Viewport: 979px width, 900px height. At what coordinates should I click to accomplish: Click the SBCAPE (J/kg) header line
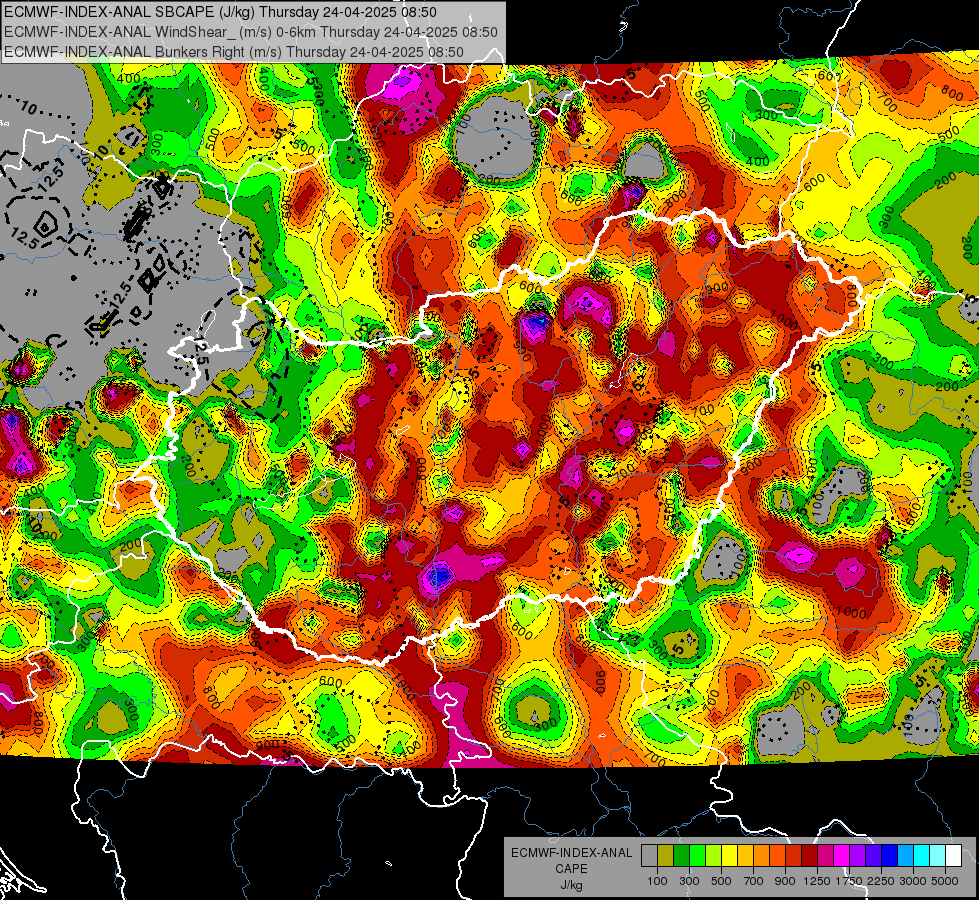[x=220, y=12]
